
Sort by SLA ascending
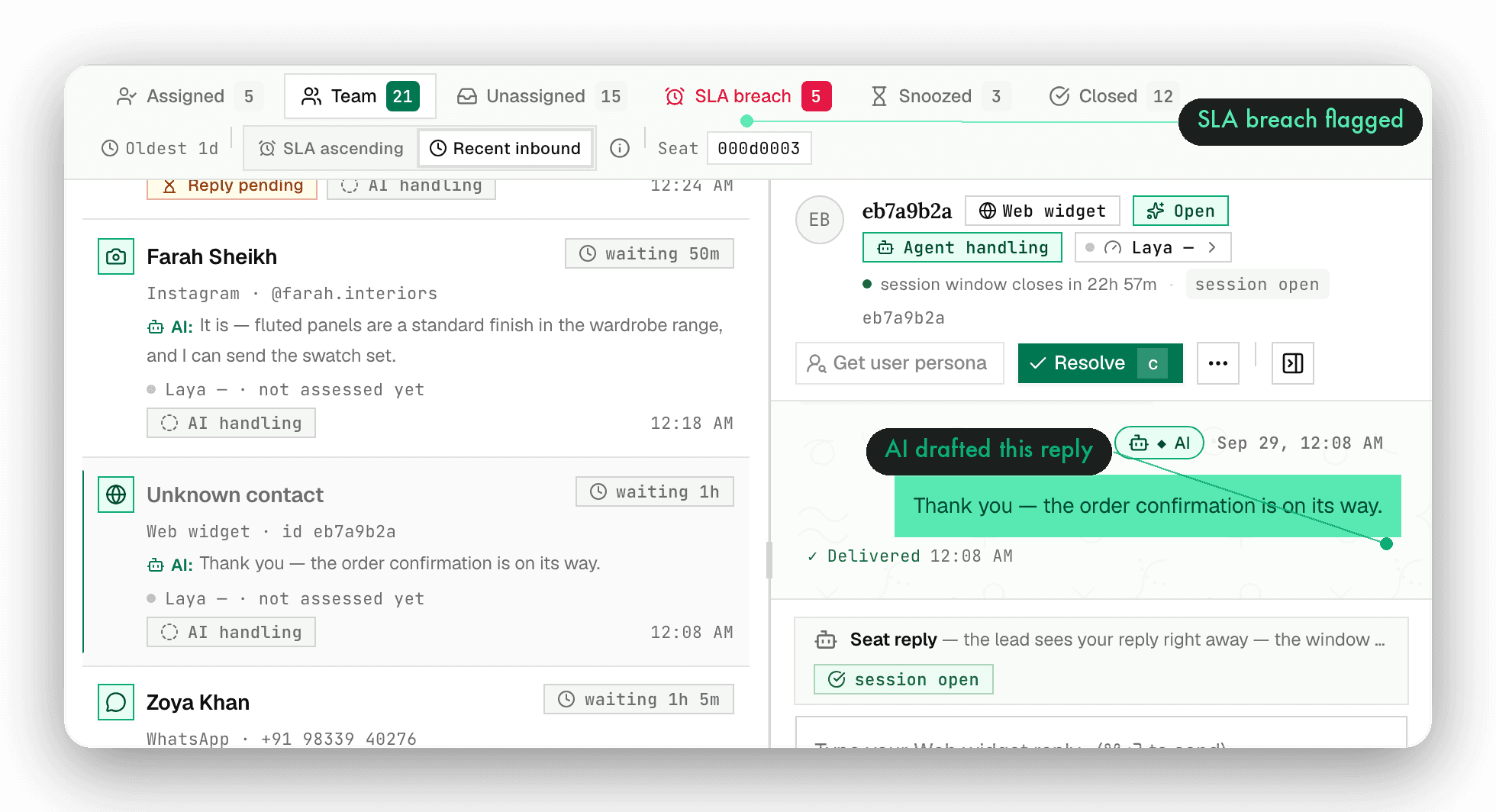click(330, 148)
